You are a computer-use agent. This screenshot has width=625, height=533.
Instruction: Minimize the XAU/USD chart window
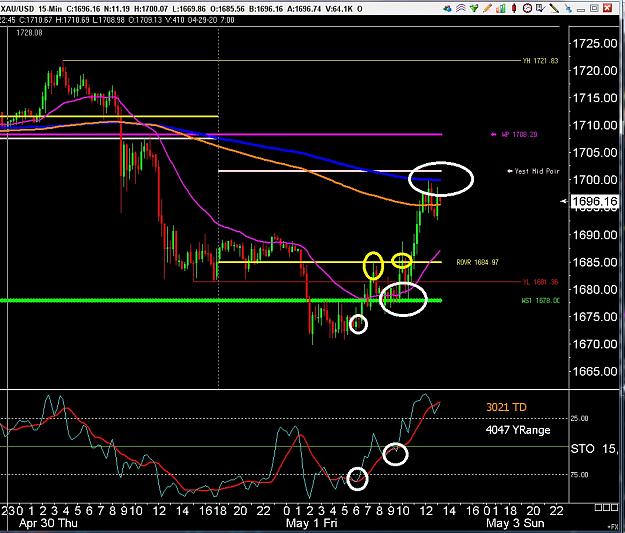pos(581,10)
